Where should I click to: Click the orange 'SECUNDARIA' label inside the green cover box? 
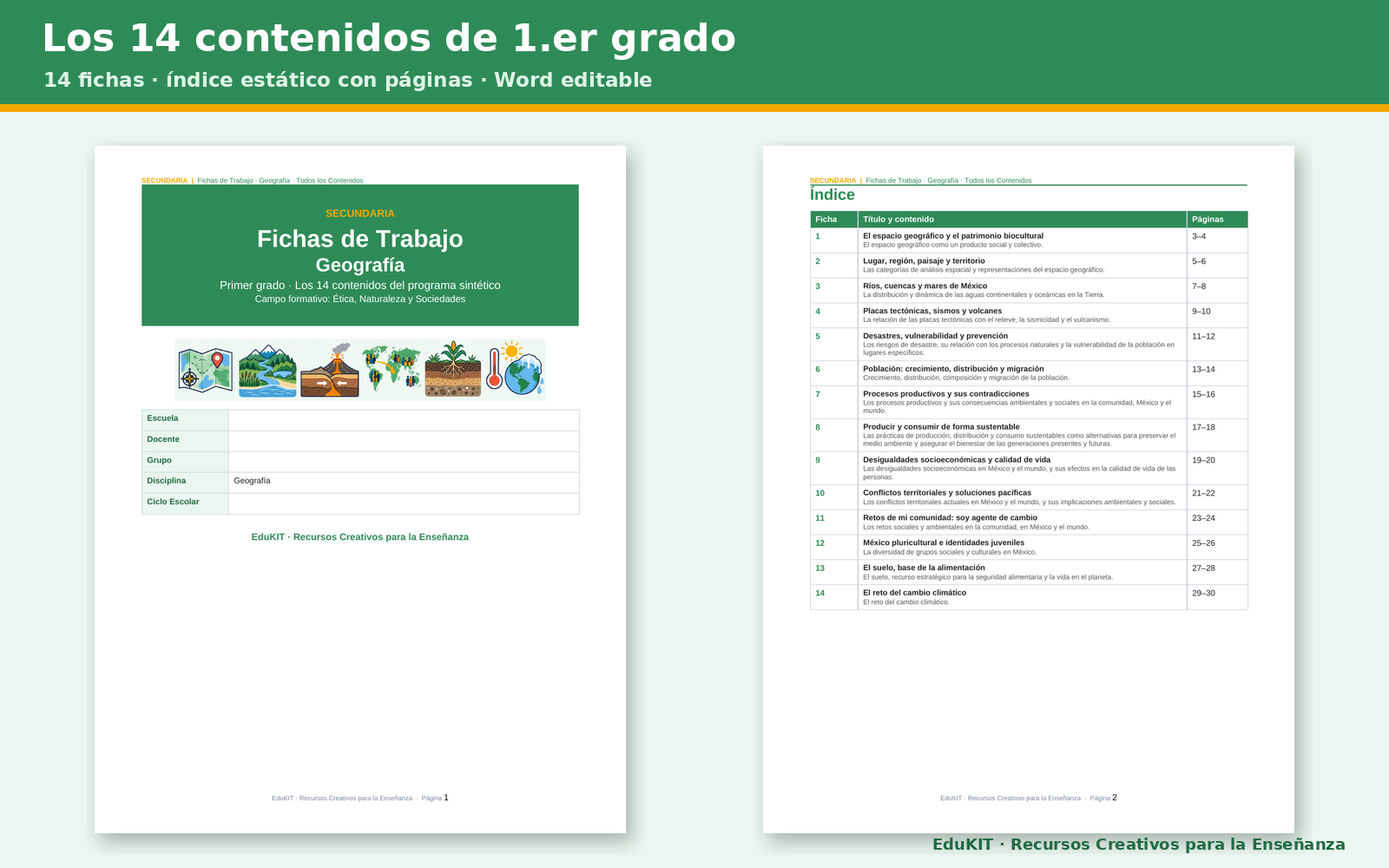point(360,214)
